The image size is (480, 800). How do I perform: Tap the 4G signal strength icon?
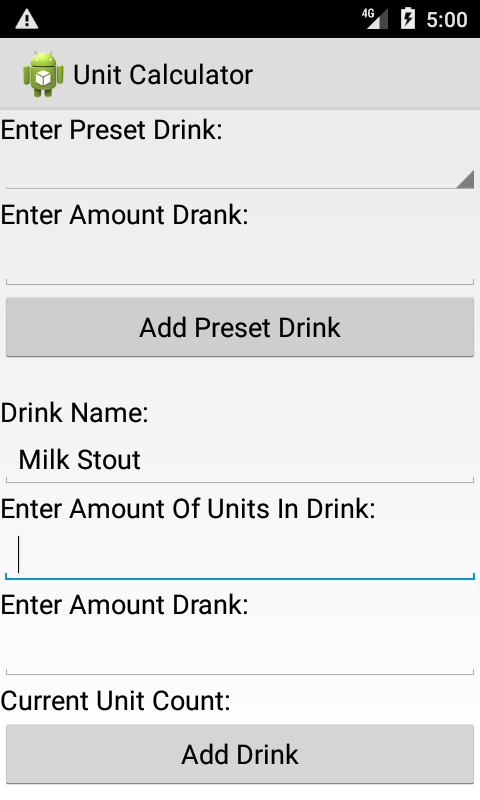375,19
